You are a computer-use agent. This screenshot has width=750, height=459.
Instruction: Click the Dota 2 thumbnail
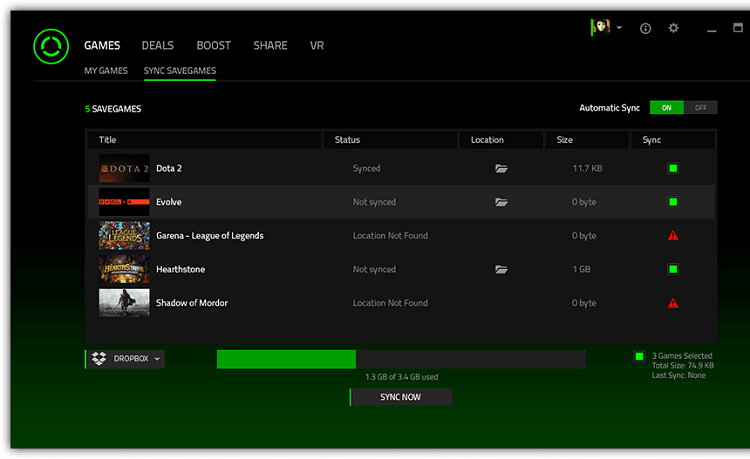point(124,168)
